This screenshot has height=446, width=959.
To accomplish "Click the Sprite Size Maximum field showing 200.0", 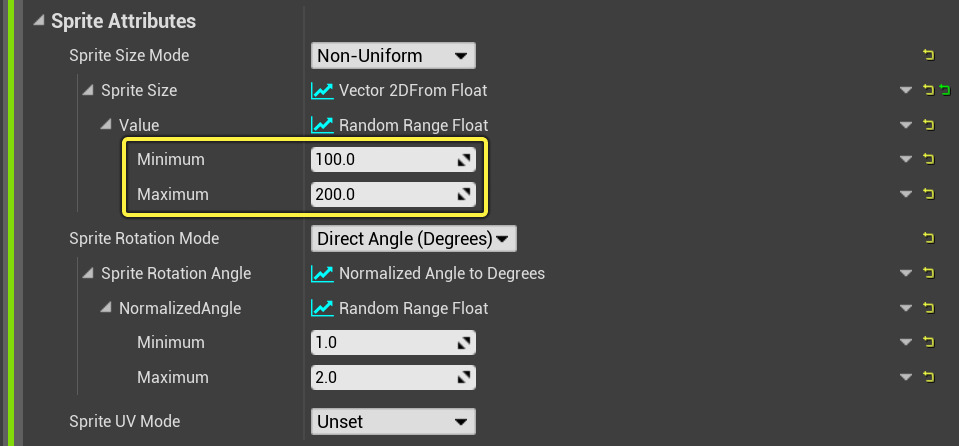I will pyautogui.click(x=384, y=194).
